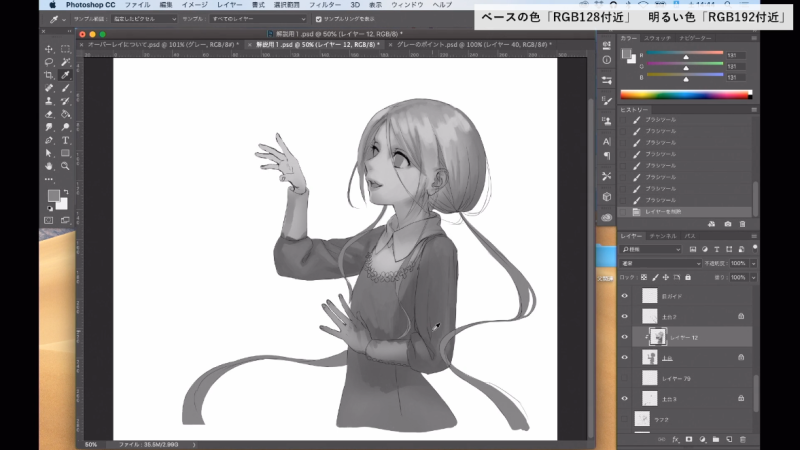
Task: Open the Paragraph panel icon
Action: (x=607, y=156)
